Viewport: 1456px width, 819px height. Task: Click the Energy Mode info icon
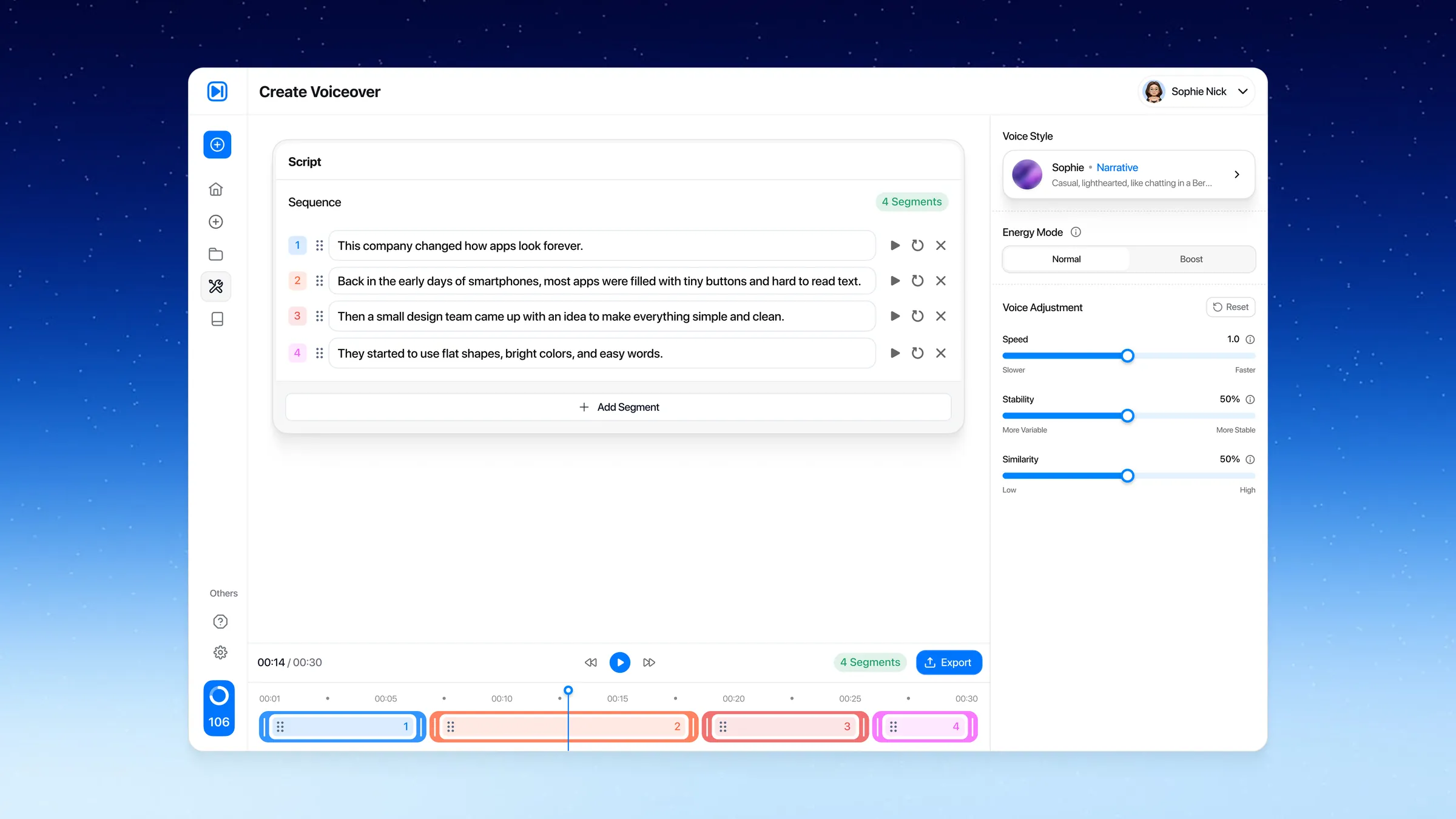click(x=1076, y=232)
